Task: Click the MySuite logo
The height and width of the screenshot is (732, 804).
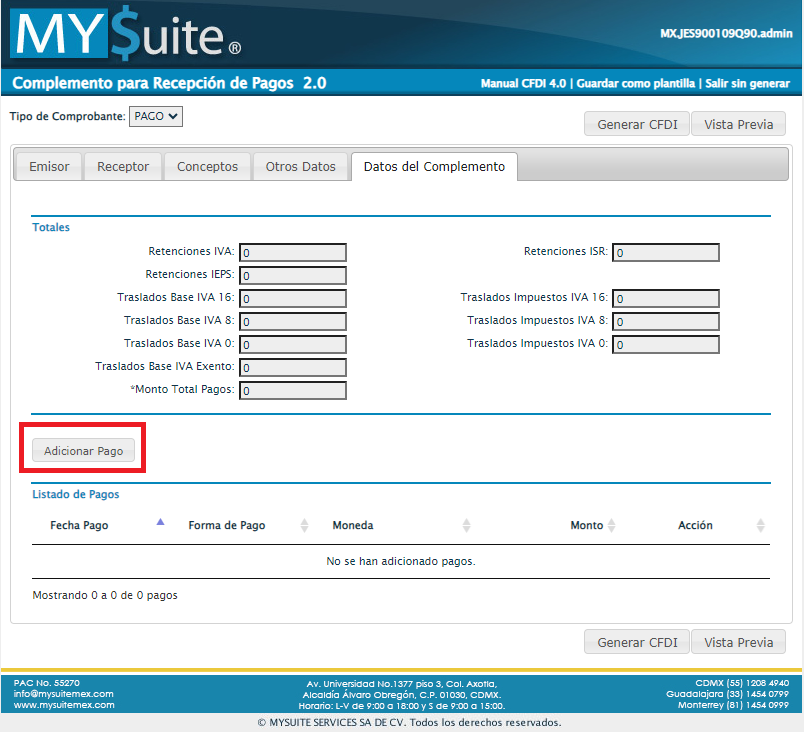Action: [126, 36]
